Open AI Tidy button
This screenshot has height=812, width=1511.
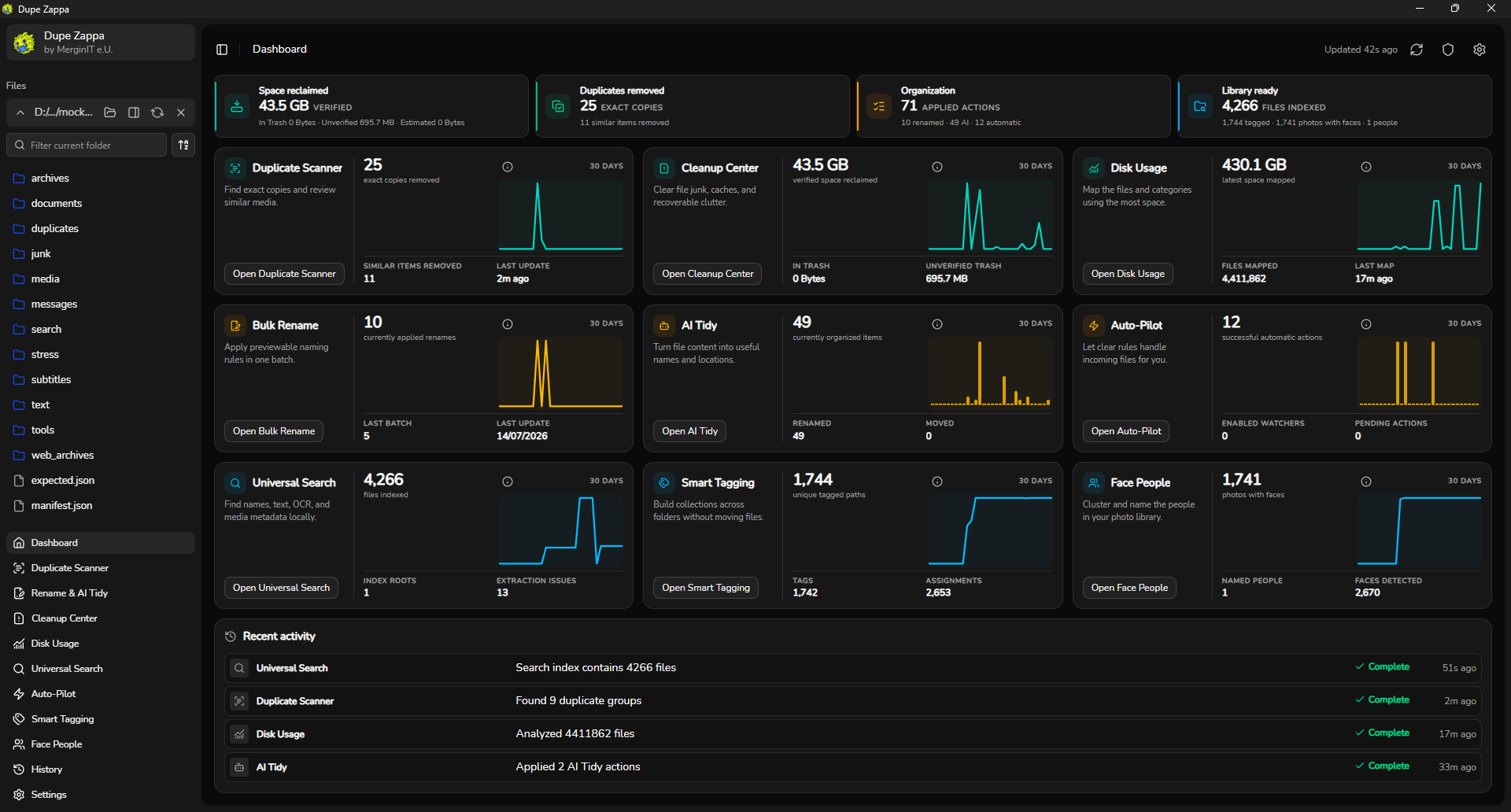tap(689, 431)
